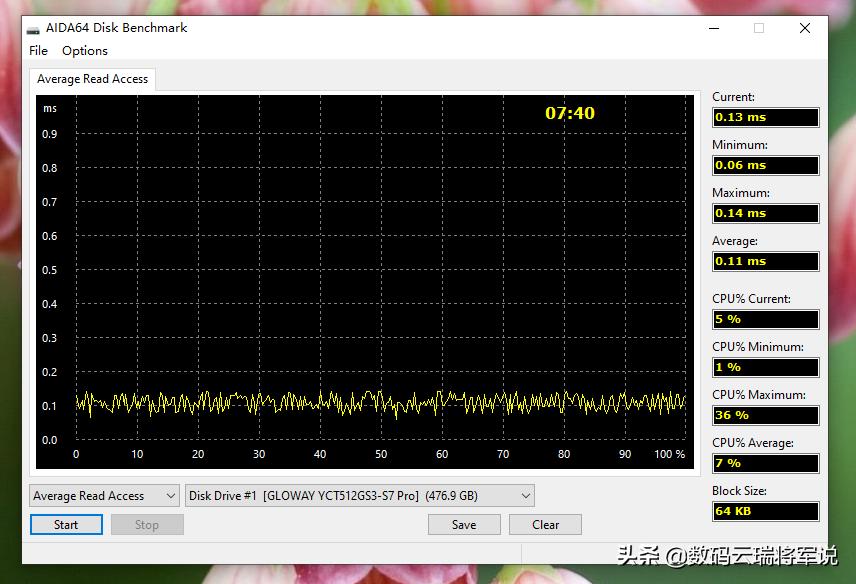This screenshot has width=856, height=584.
Task: Click the Stop button
Action: (147, 525)
